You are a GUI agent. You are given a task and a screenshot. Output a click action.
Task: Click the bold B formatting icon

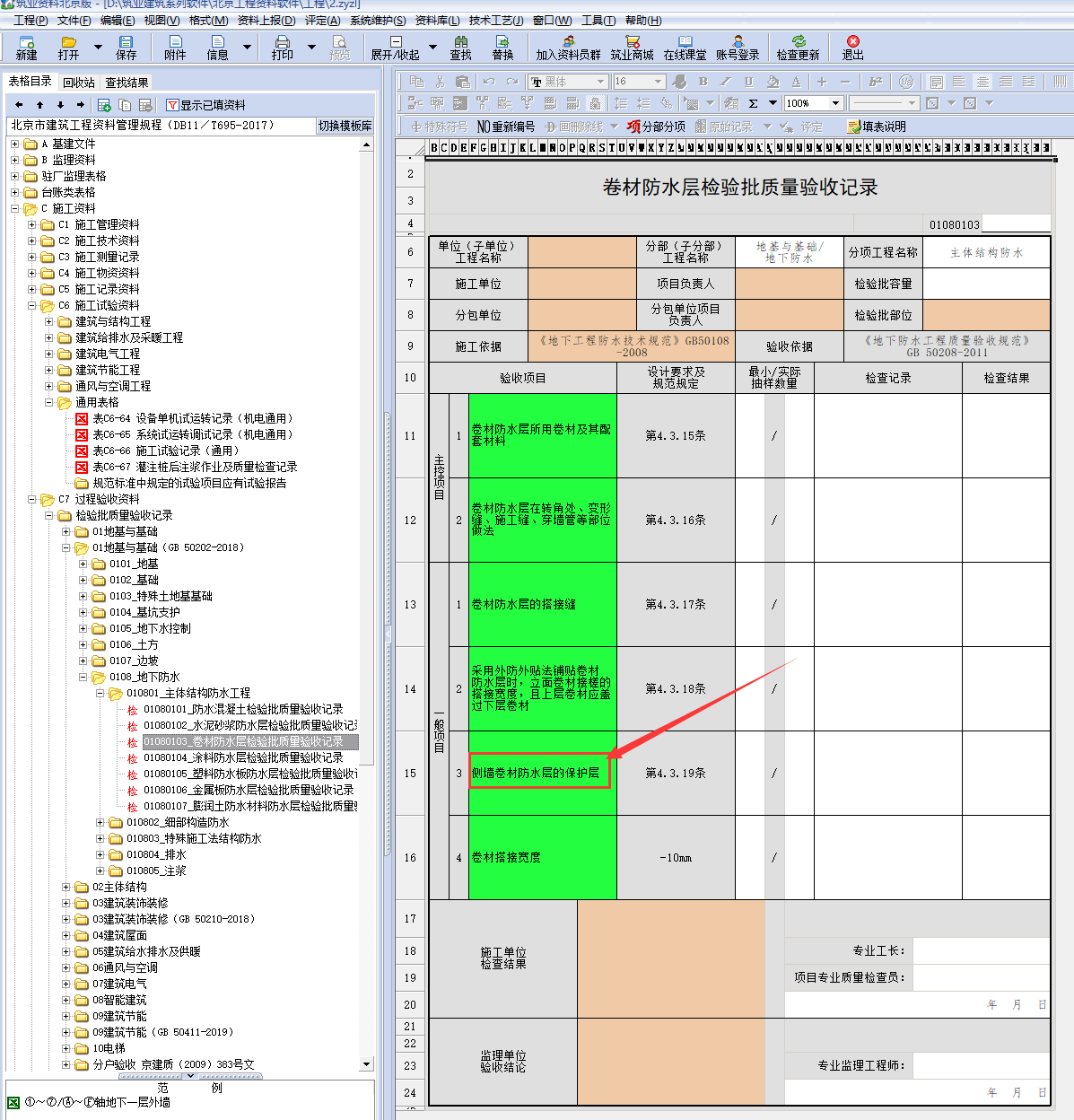click(x=703, y=82)
